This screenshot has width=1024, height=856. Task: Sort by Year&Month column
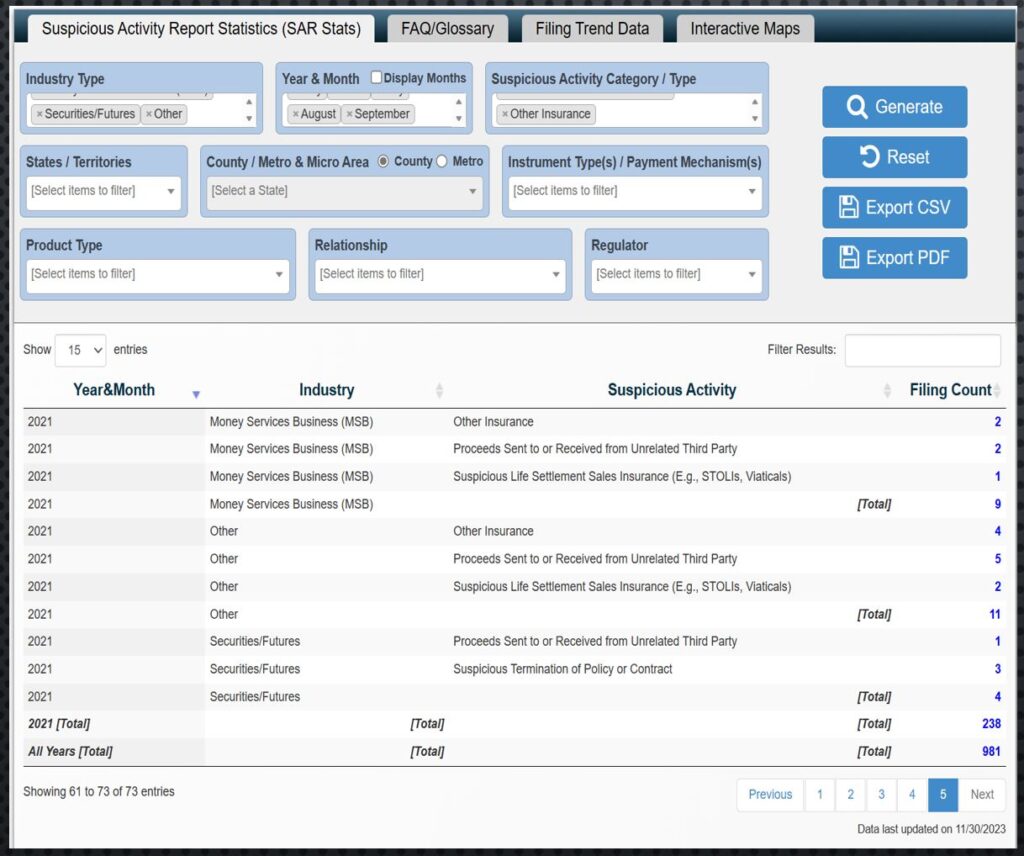click(114, 390)
